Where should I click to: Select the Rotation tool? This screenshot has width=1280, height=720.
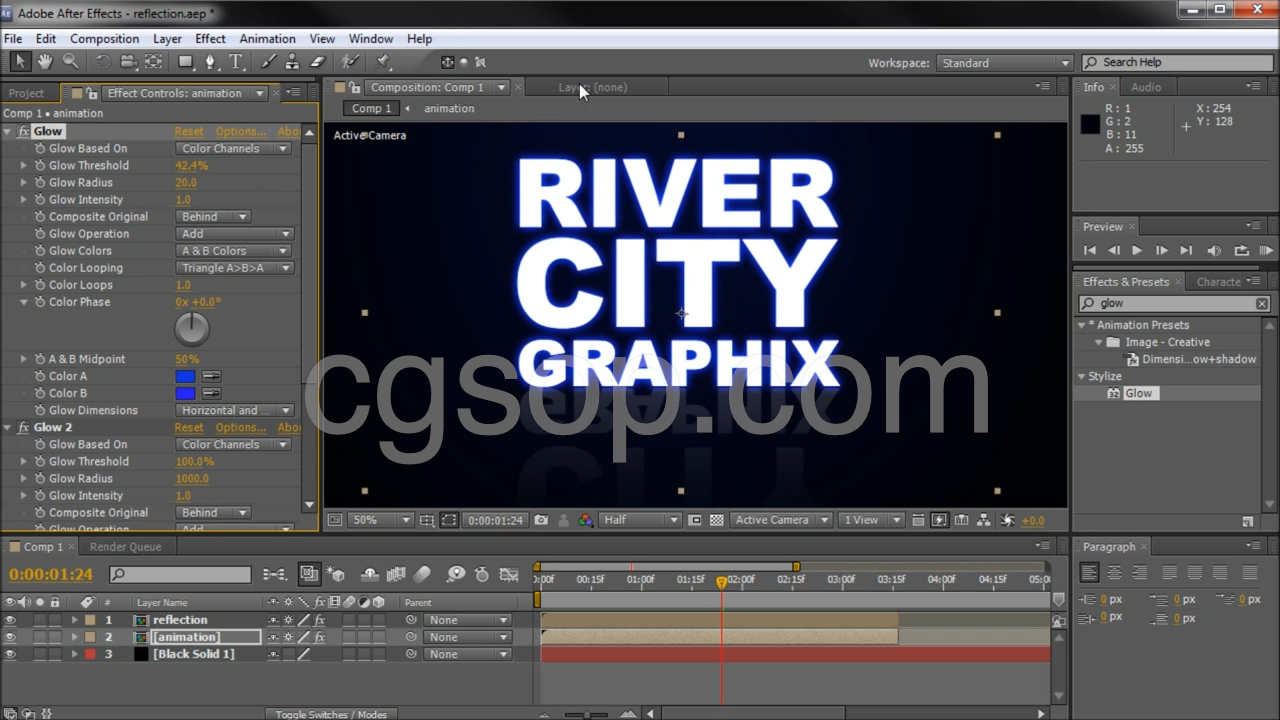[x=103, y=62]
